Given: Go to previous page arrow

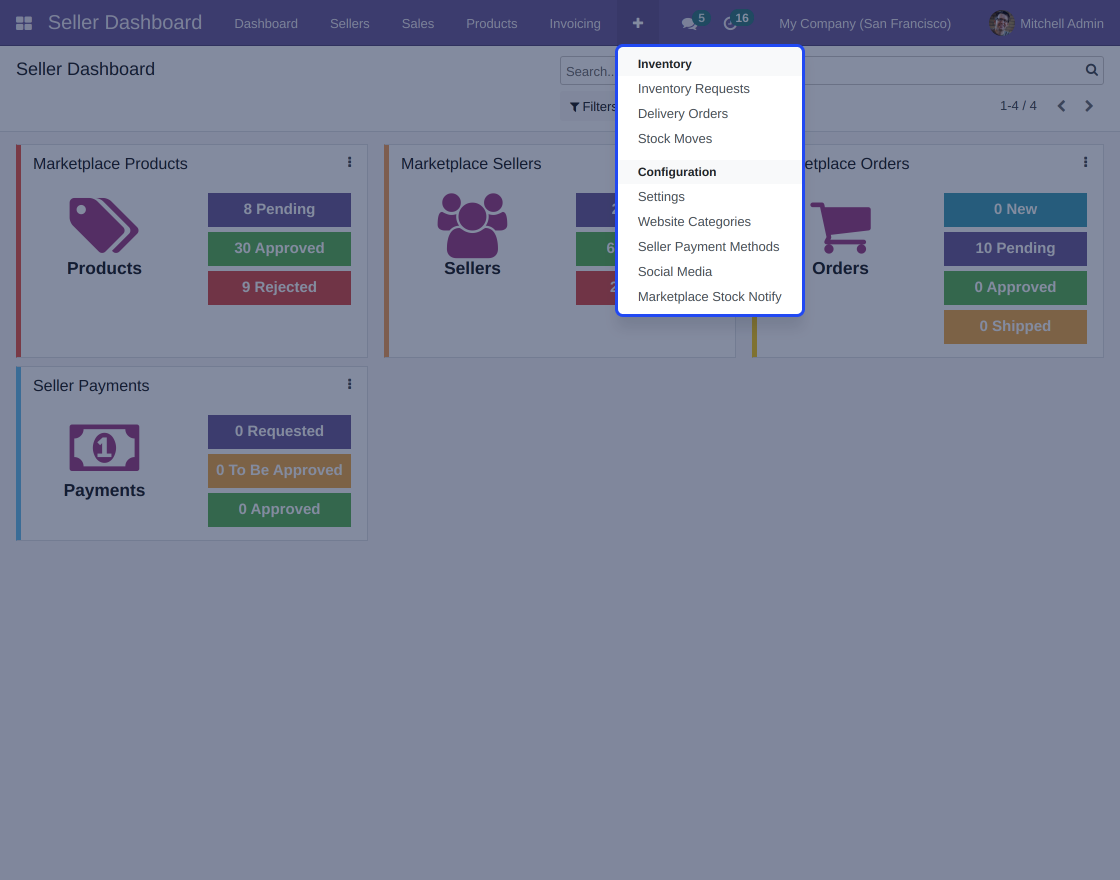Looking at the screenshot, I should [1061, 106].
